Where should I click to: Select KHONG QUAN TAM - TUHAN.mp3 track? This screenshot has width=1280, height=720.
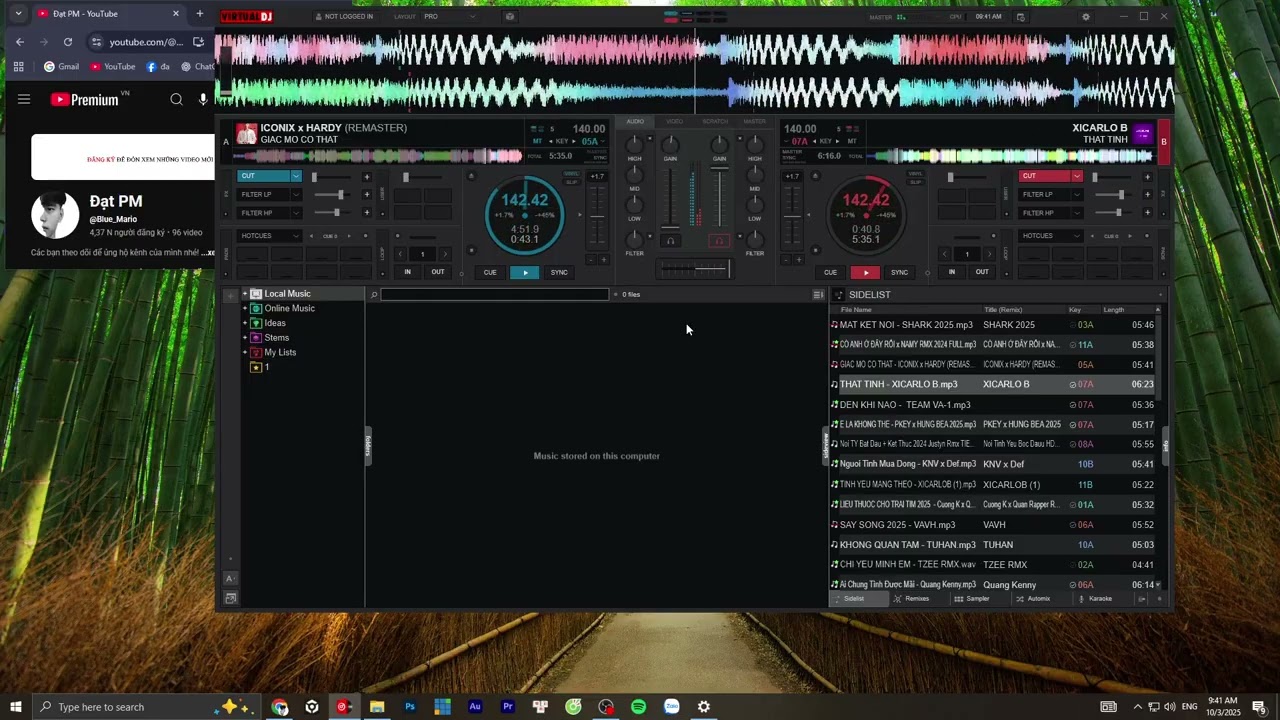pyautogui.click(x=993, y=544)
